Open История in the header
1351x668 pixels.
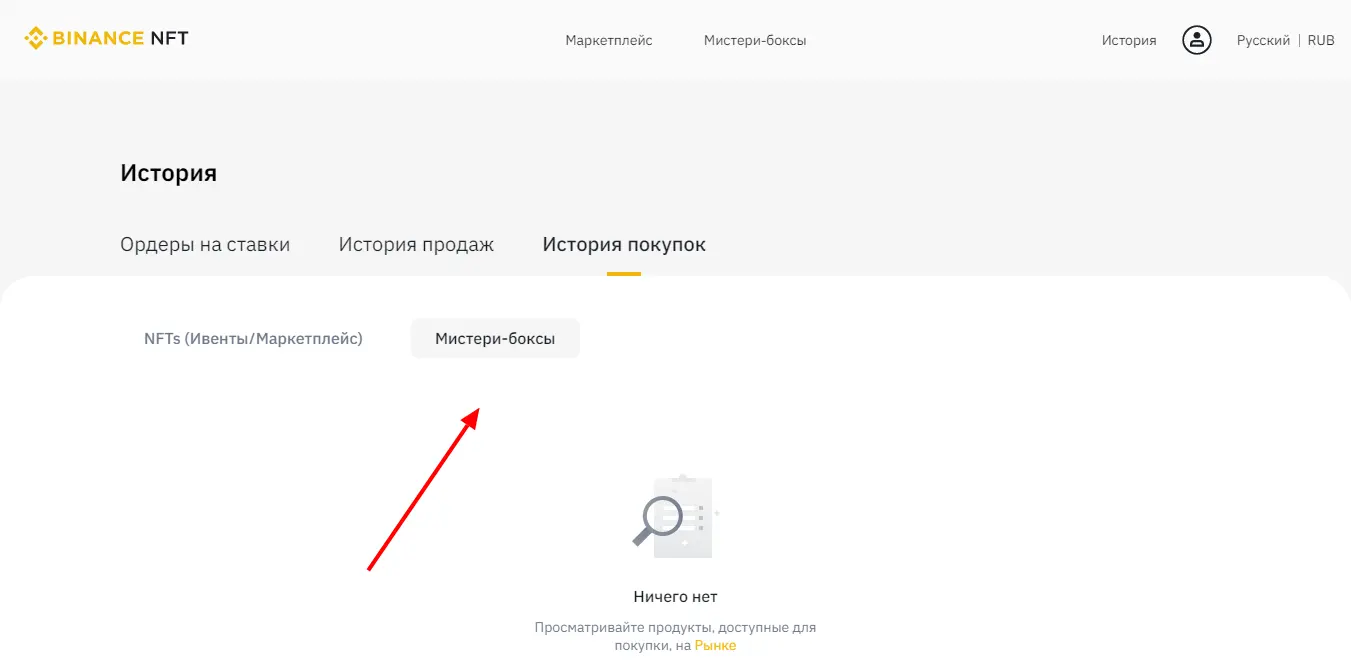pyautogui.click(x=1129, y=41)
